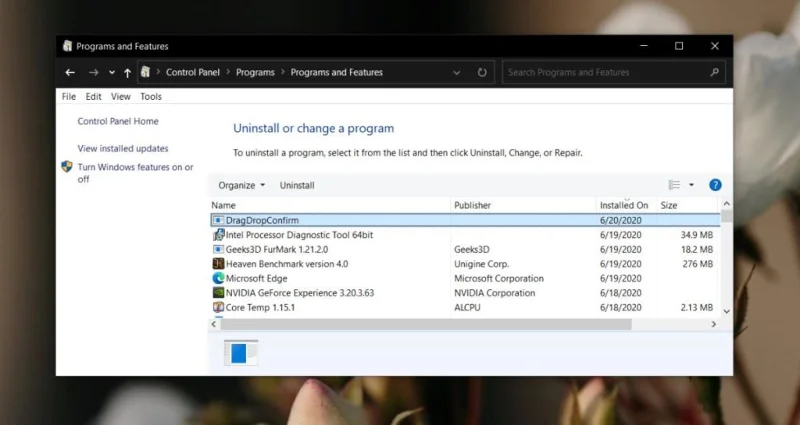This screenshot has width=800, height=425.
Task: Click the search magnifier icon
Action: pyautogui.click(x=715, y=72)
